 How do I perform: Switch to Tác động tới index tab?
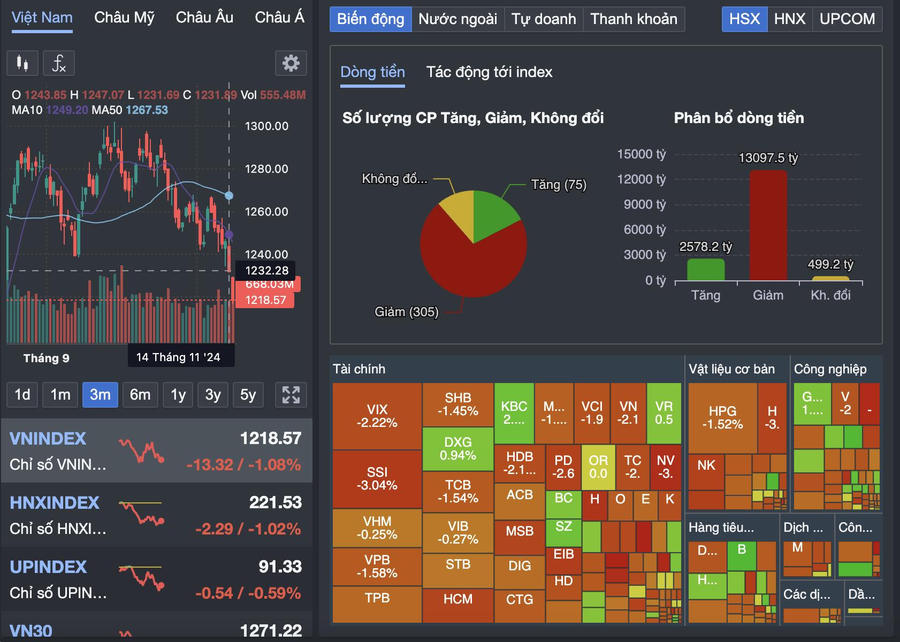click(x=489, y=72)
